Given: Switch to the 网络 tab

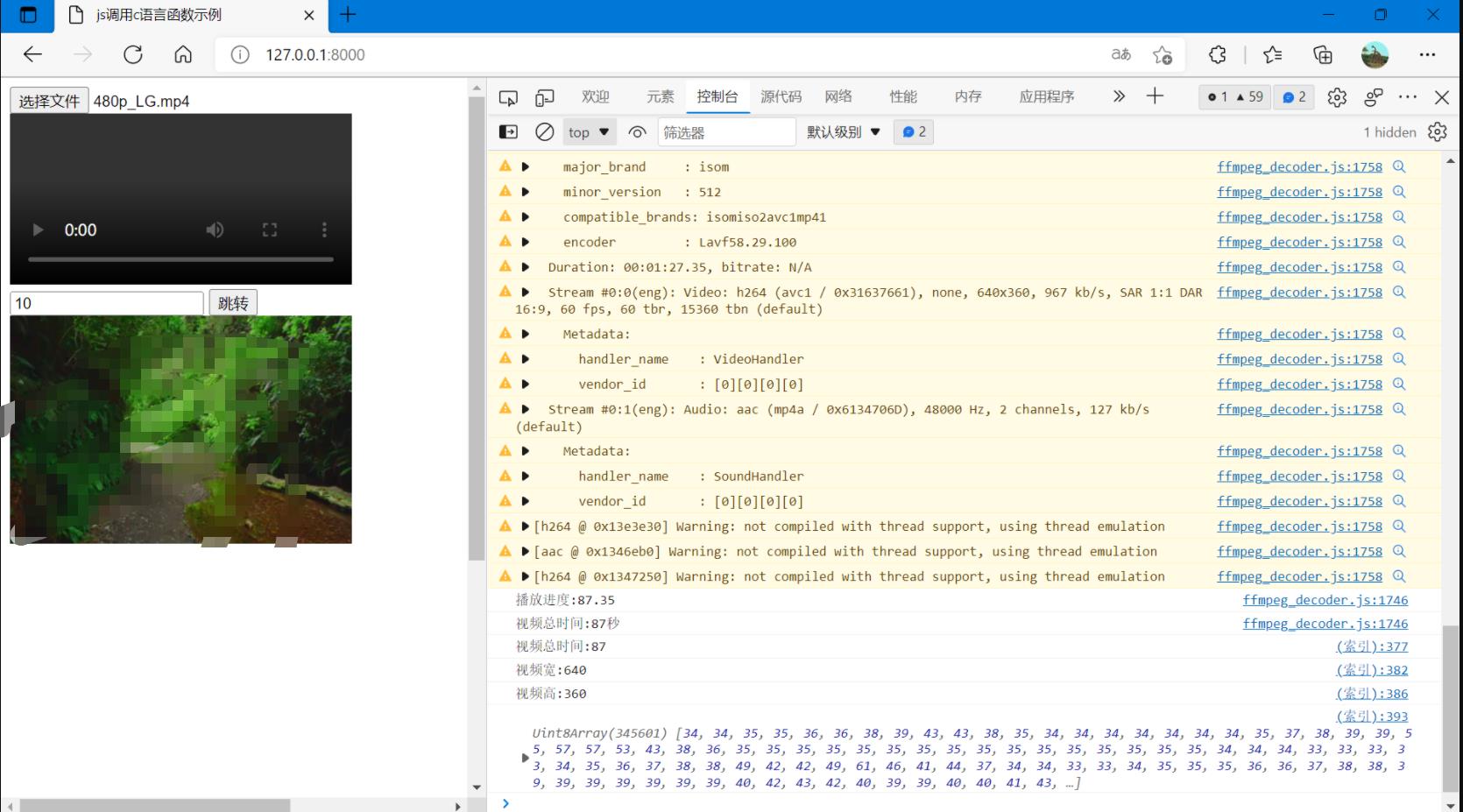Looking at the screenshot, I should (838, 97).
